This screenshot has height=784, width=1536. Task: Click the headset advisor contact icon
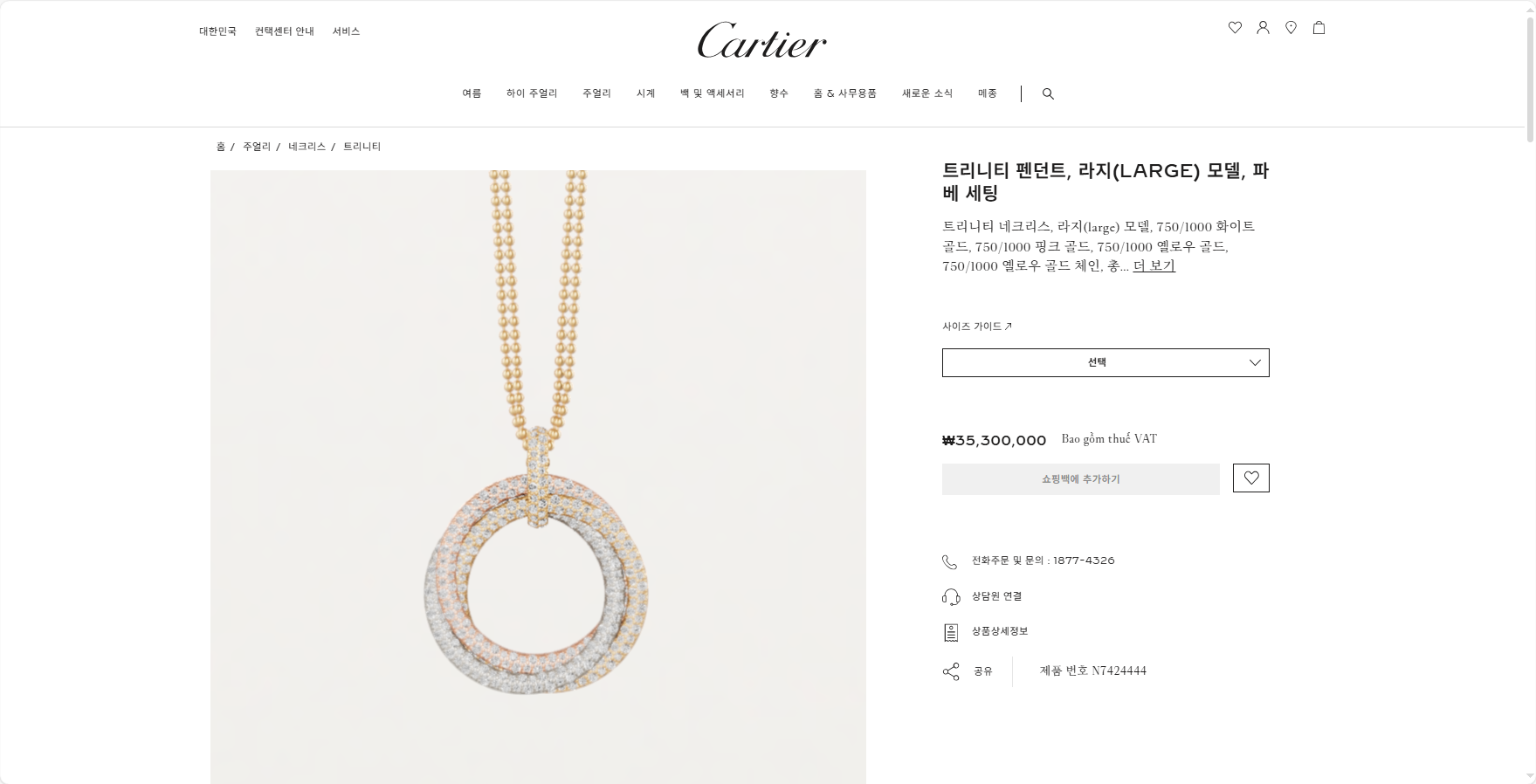(951, 596)
